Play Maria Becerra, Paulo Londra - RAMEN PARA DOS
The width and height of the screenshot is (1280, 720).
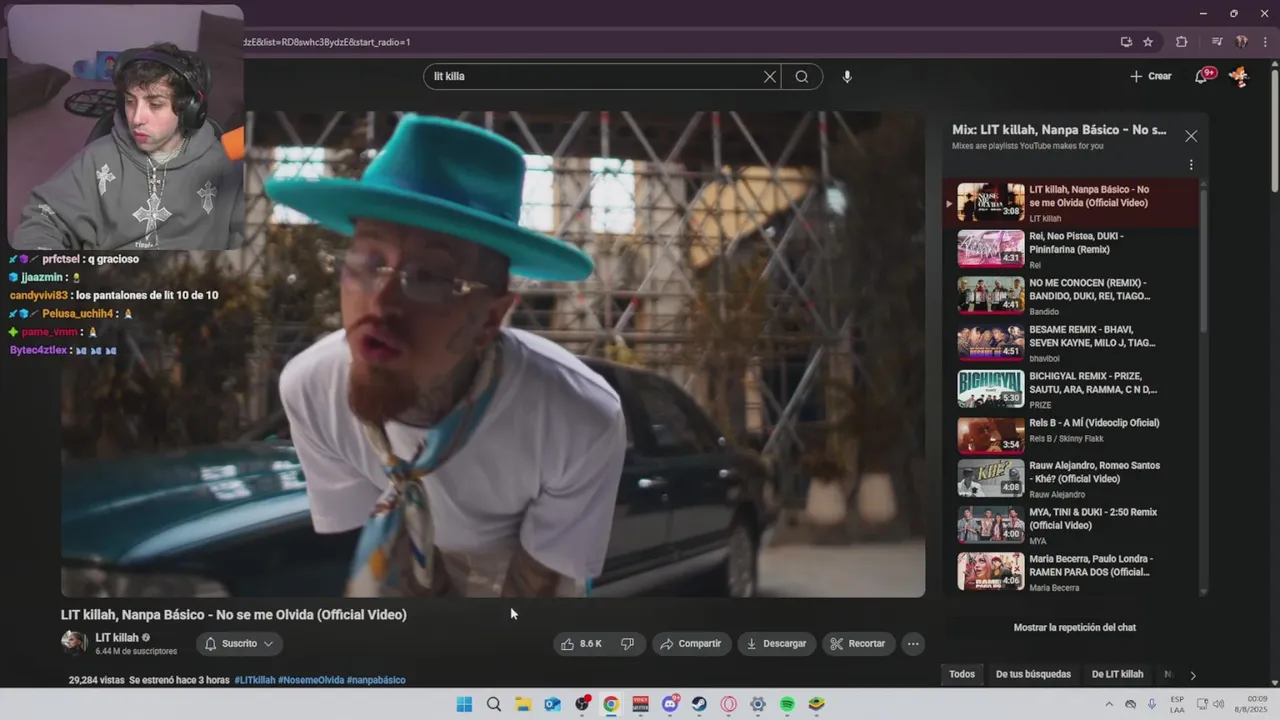click(x=1070, y=572)
